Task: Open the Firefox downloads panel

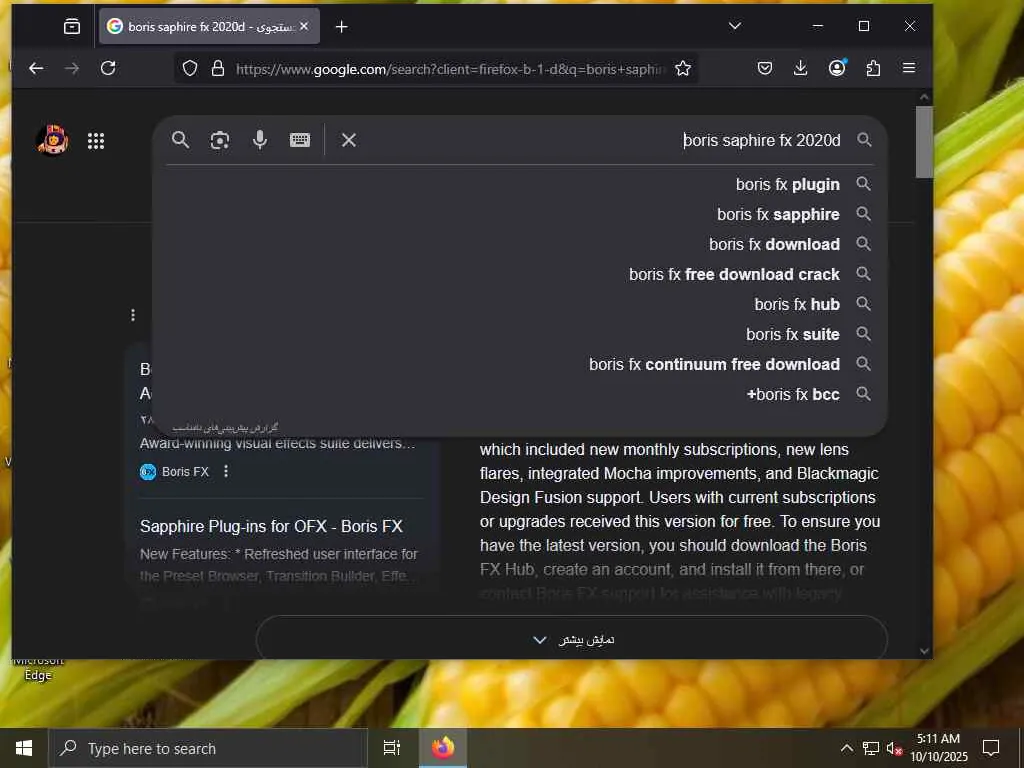Action: tap(801, 68)
